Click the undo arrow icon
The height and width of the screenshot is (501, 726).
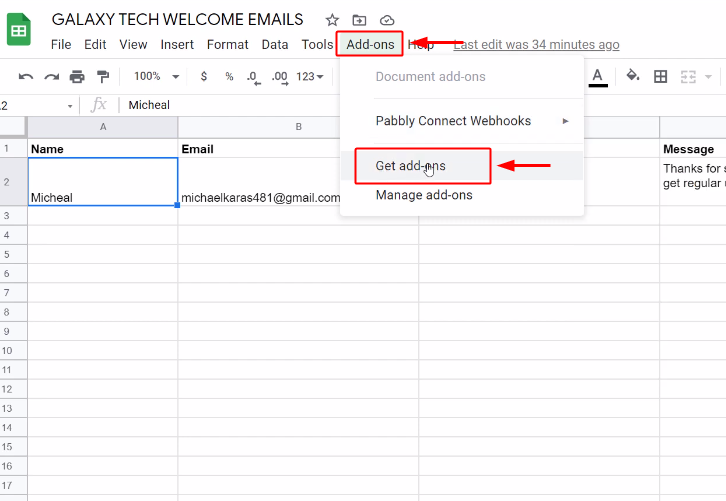(x=26, y=76)
